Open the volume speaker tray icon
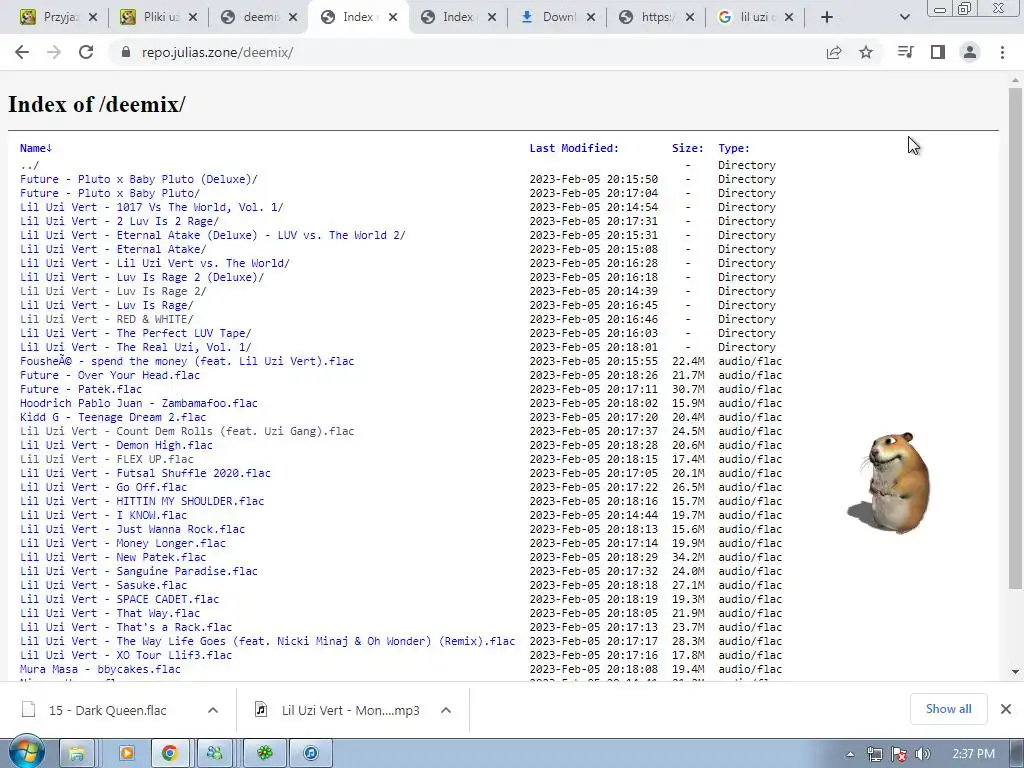This screenshot has width=1024, height=768. coord(922,754)
